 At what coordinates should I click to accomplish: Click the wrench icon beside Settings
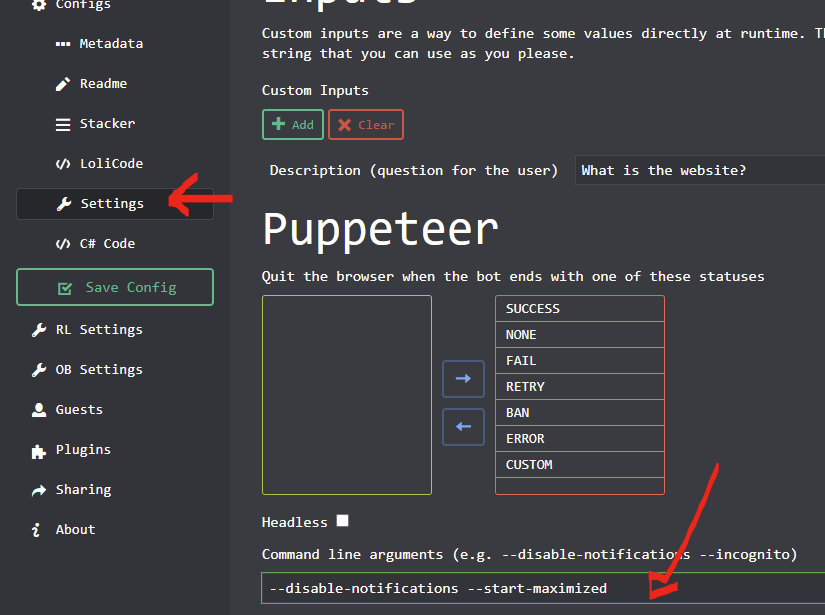point(64,204)
